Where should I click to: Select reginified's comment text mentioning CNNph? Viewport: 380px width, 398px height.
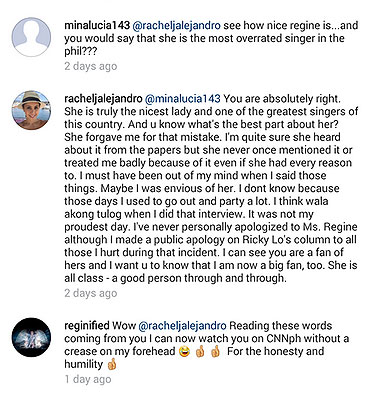(207, 345)
